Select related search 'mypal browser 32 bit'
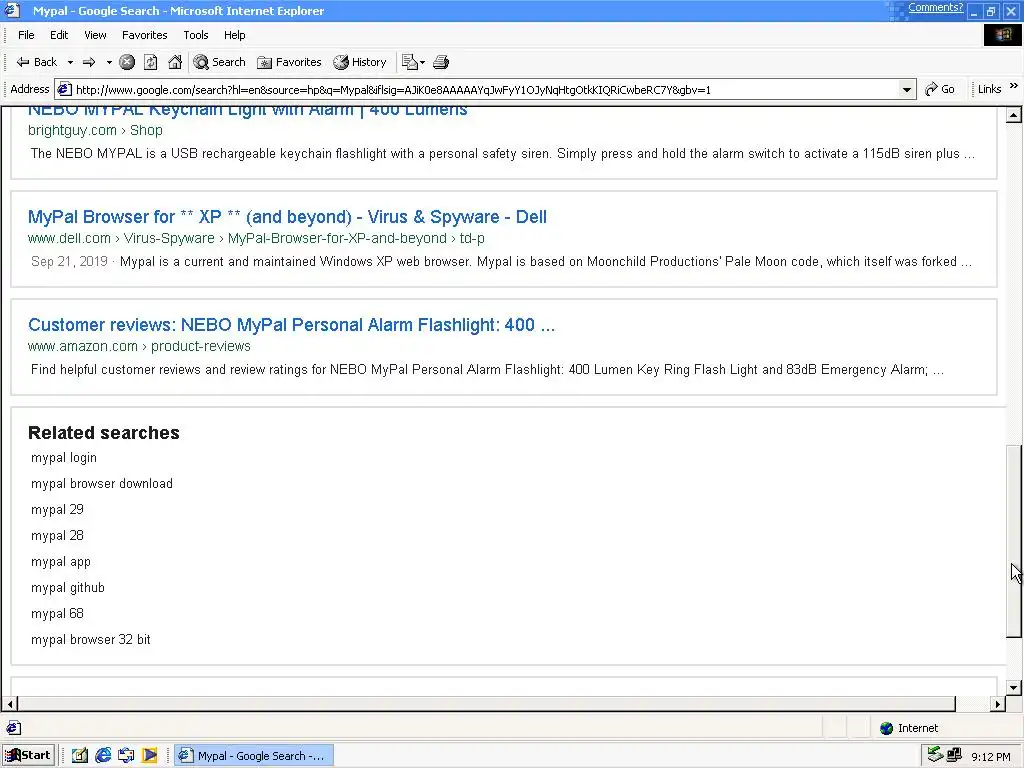The image size is (1024, 768). (x=91, y=640)
